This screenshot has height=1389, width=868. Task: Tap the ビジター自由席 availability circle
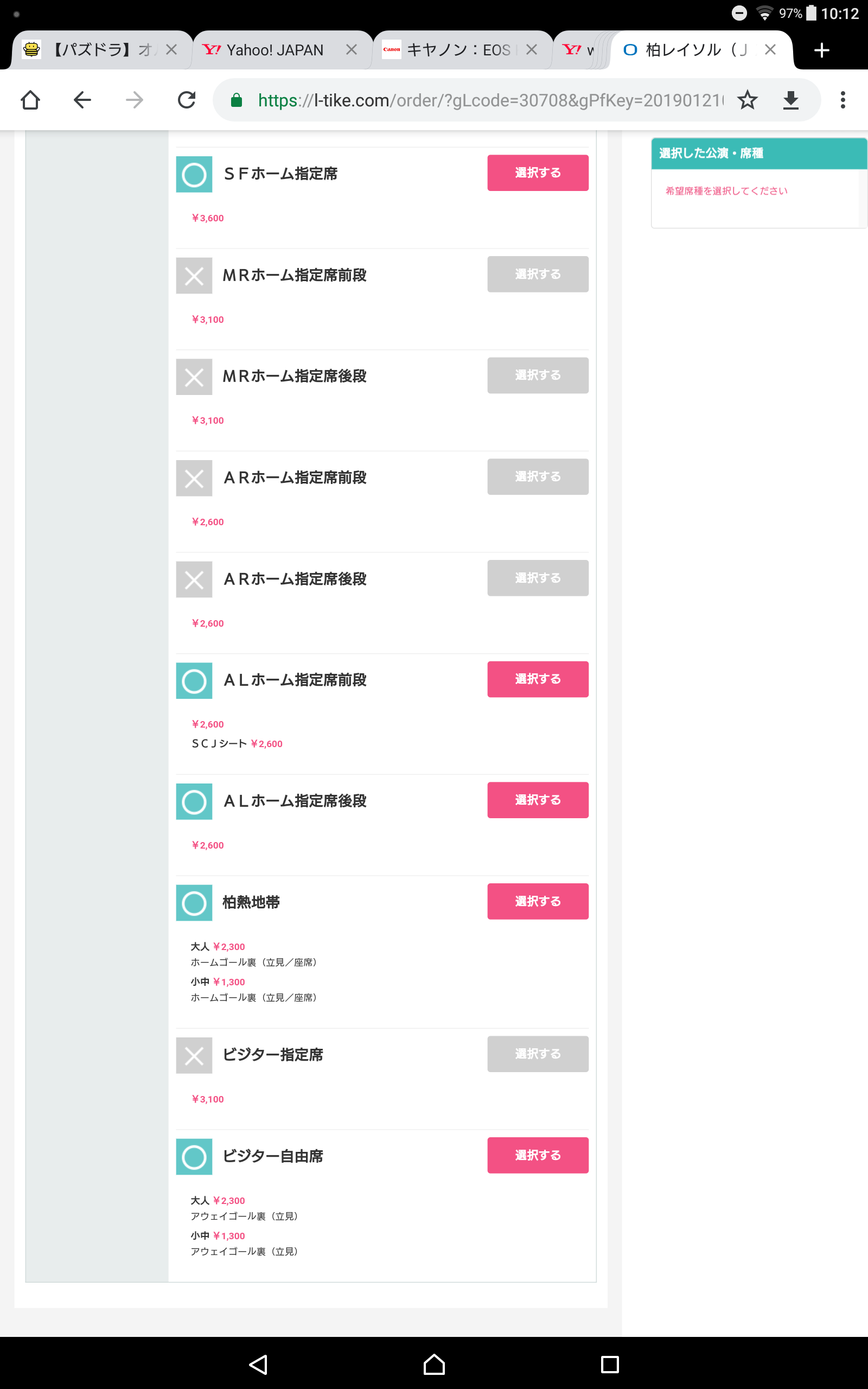[194, 1157]
